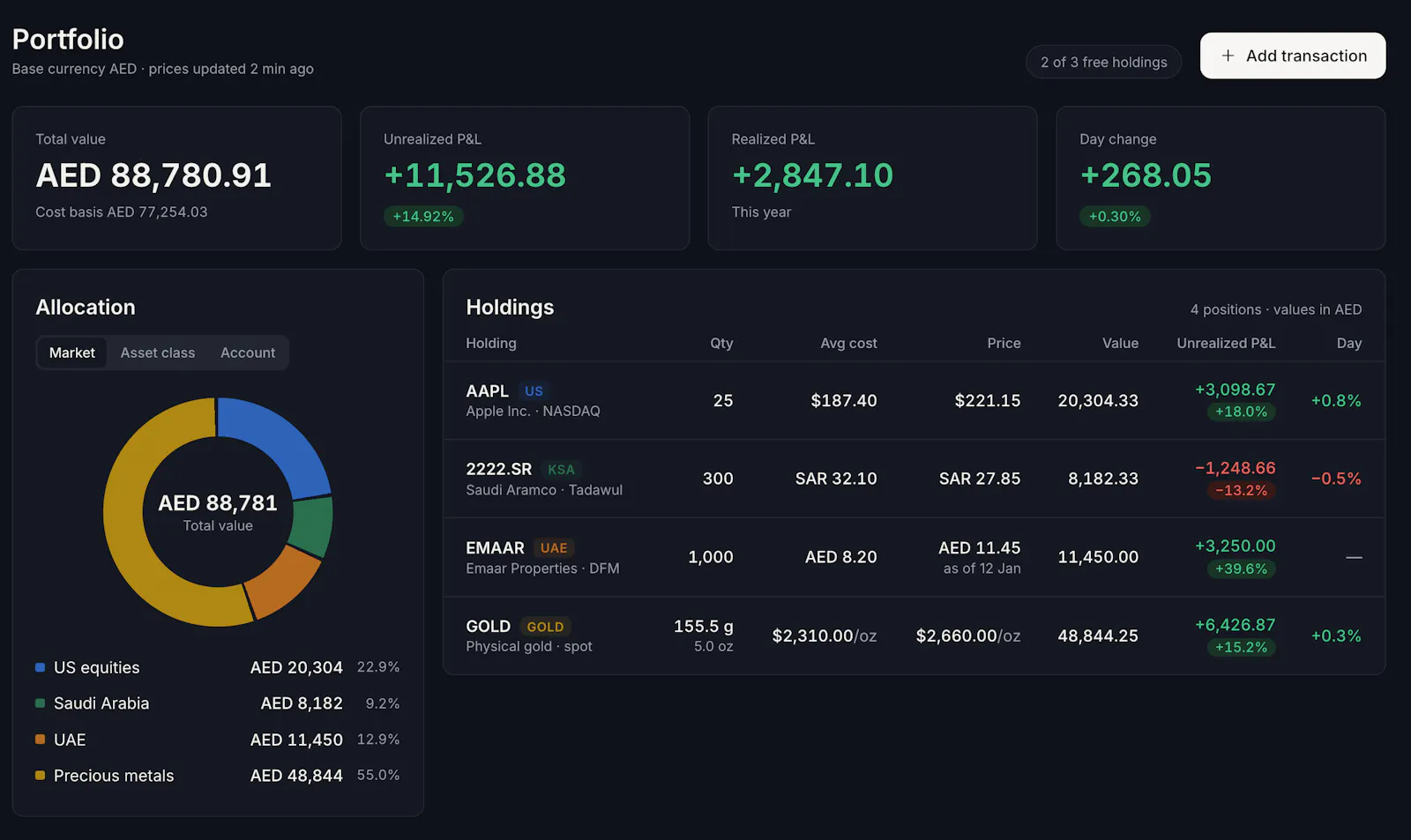Click Saudi Aramco value 8,182.33
The image size is (1411, 840).
[x=1103, y=479]
